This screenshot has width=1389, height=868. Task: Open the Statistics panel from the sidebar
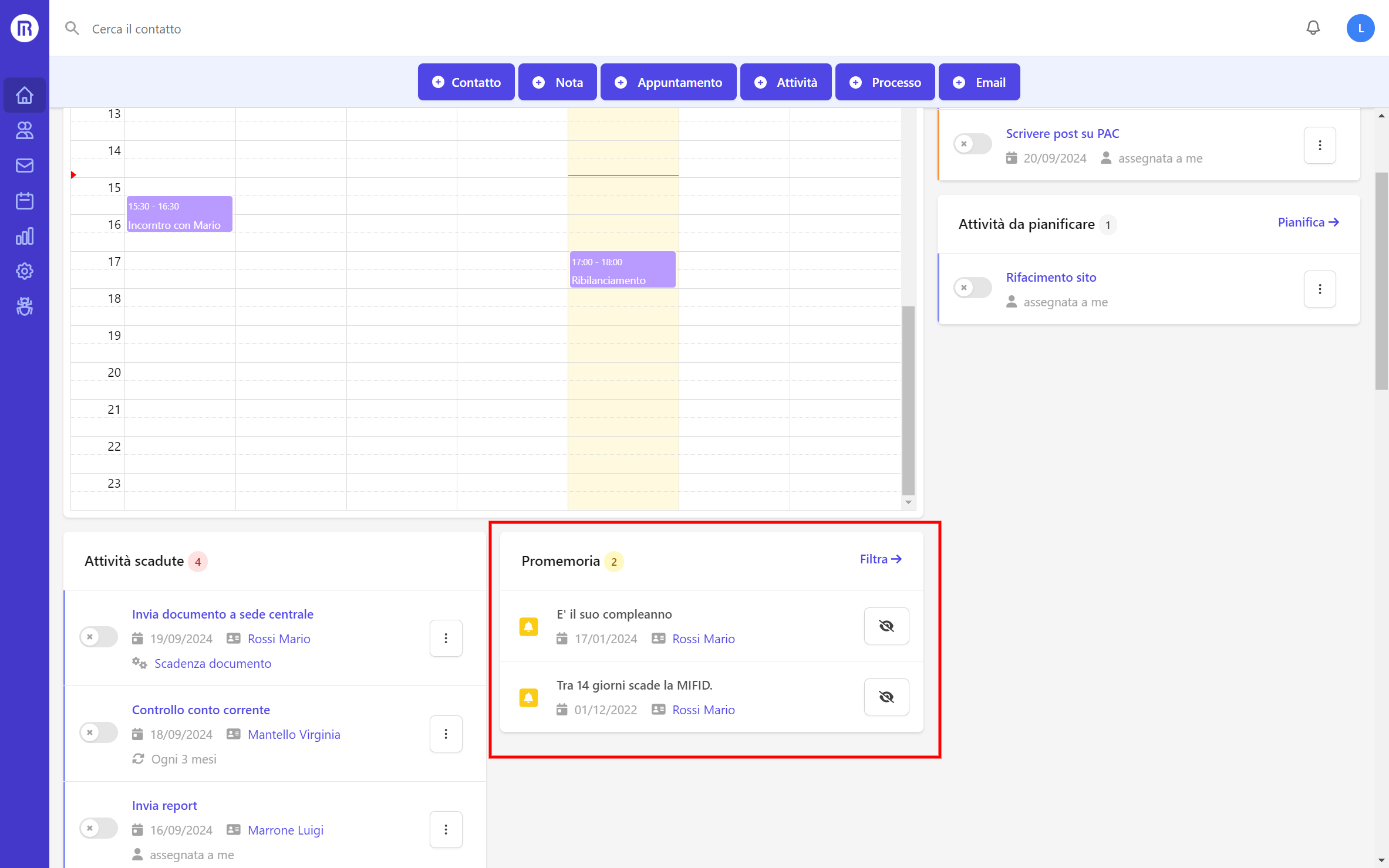coord(24,236)
